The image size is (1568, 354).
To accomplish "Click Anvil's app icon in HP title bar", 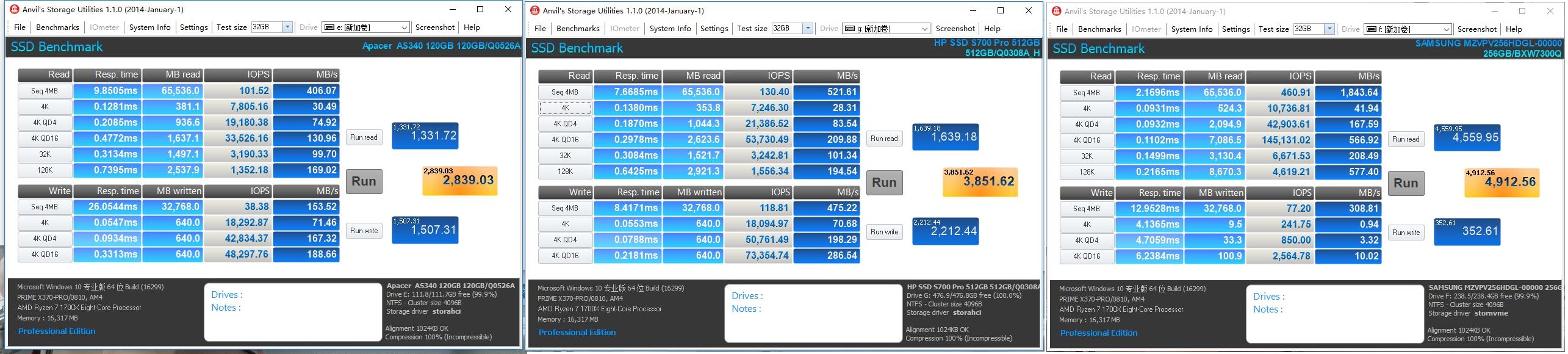I will click(535, 10).
